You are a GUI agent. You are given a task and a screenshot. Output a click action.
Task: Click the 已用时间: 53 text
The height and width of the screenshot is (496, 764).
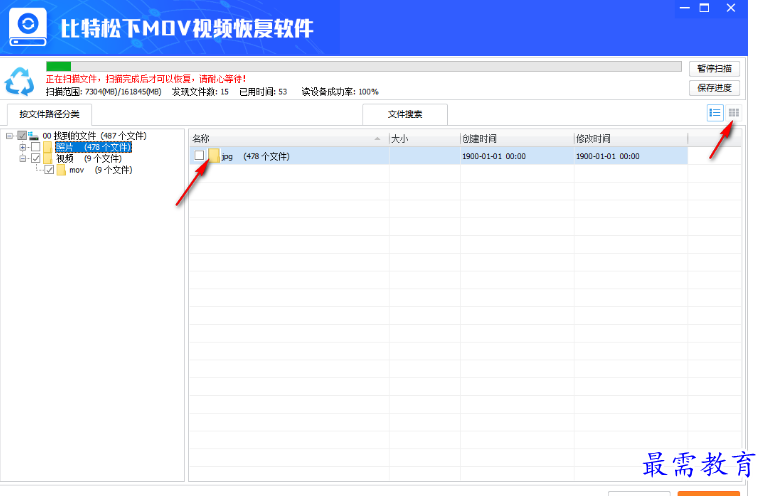[263, 92]
